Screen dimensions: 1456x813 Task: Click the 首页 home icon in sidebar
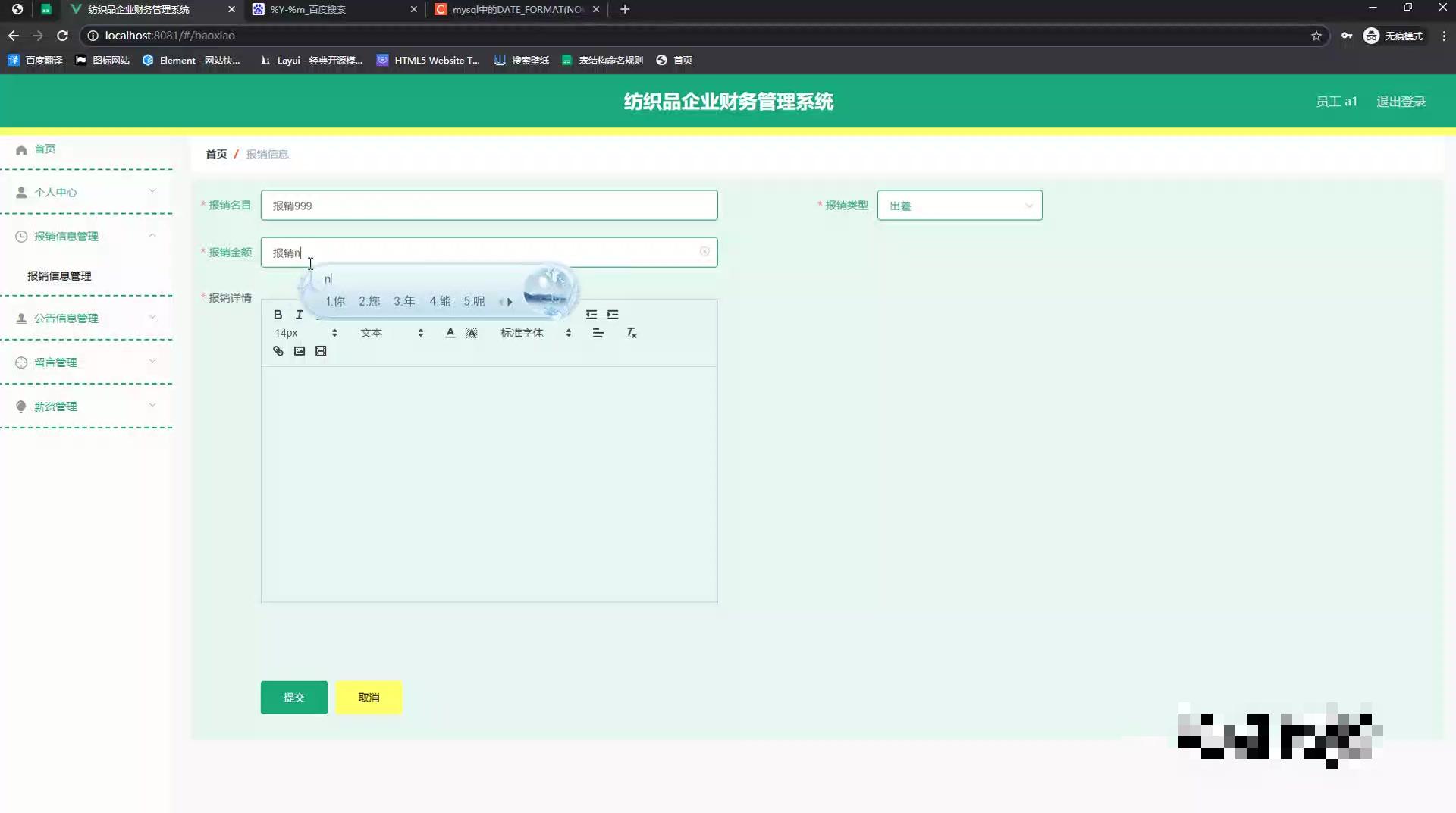click(x=21, y=149)
